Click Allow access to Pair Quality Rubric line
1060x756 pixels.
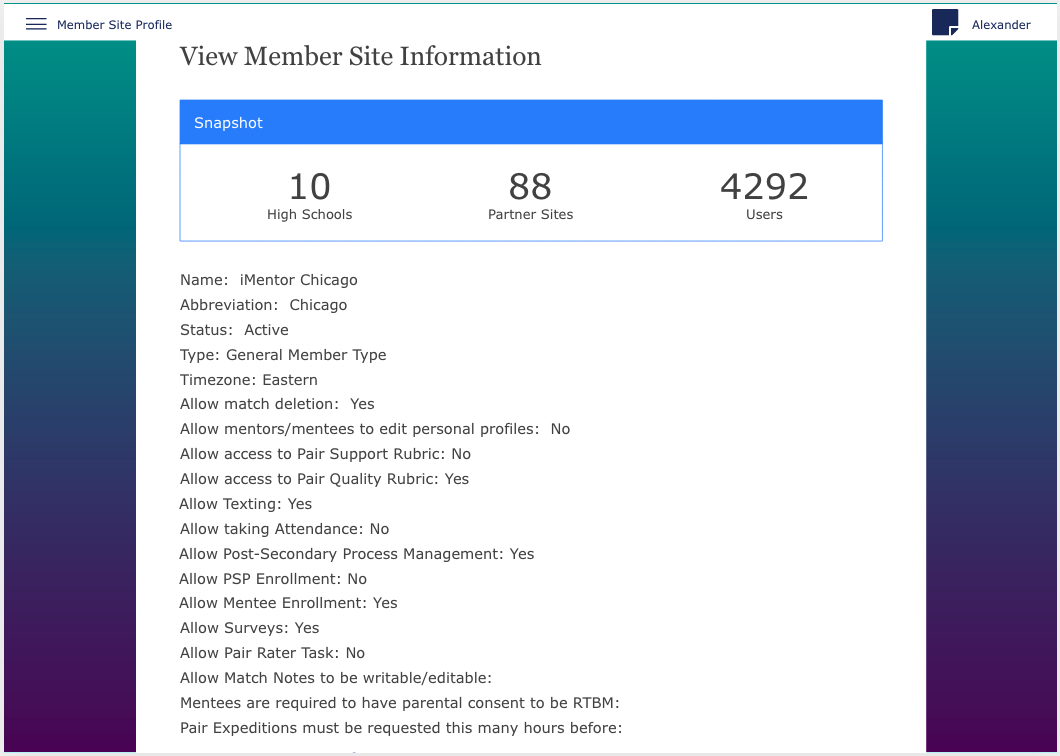(x=324, y=479)
